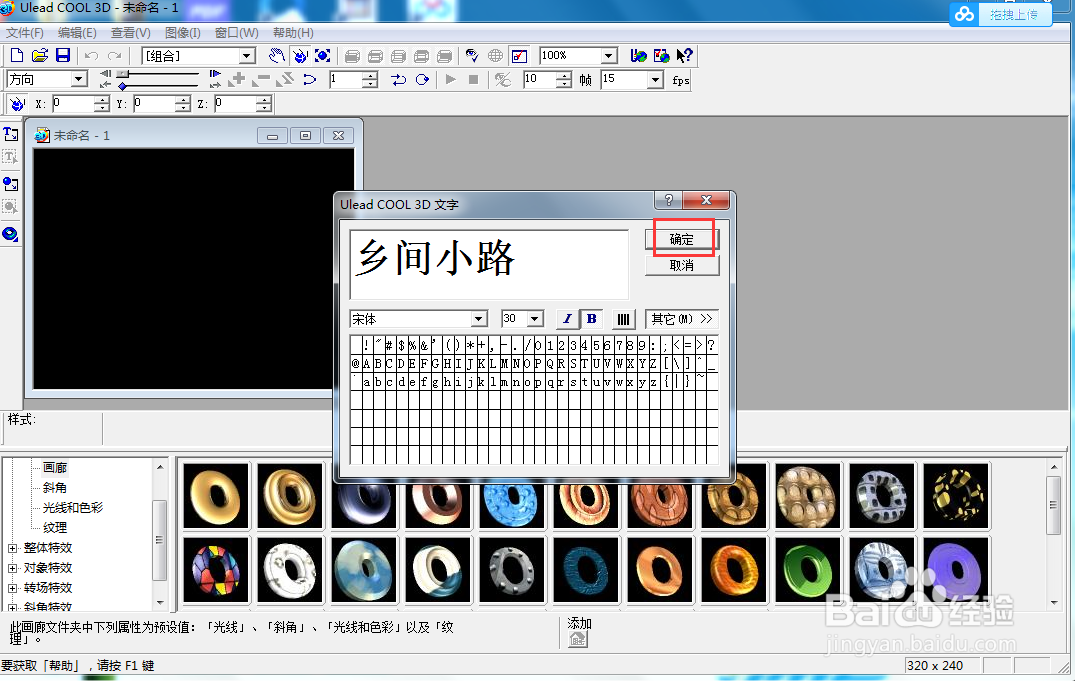
Task: Activate the context help pointer icon
Action: pyautogui.click(x=684, y=56)
